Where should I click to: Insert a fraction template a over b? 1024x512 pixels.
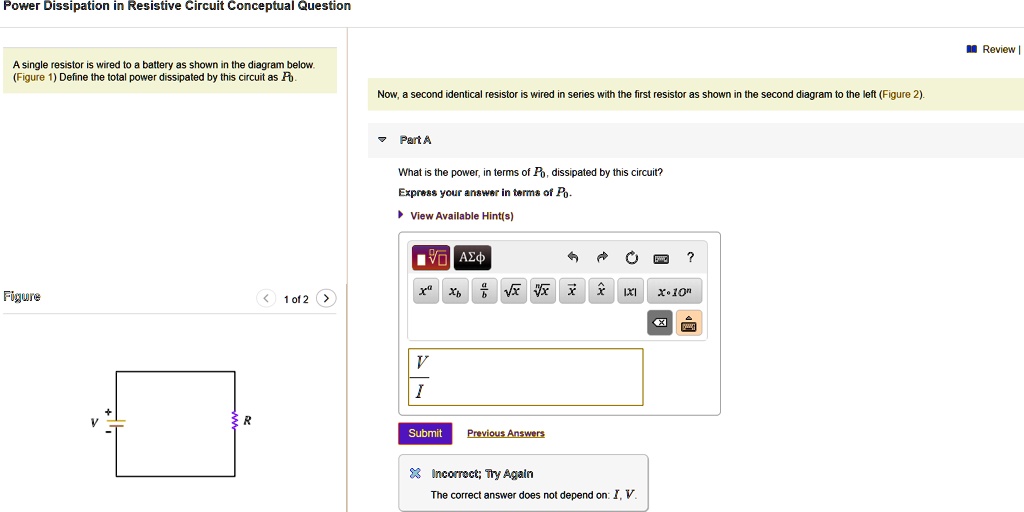[484, 292]
